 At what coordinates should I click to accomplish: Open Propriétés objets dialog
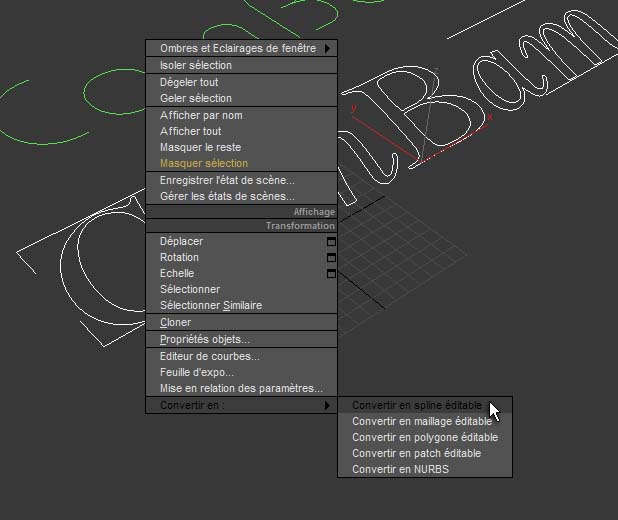pos(241,339)
